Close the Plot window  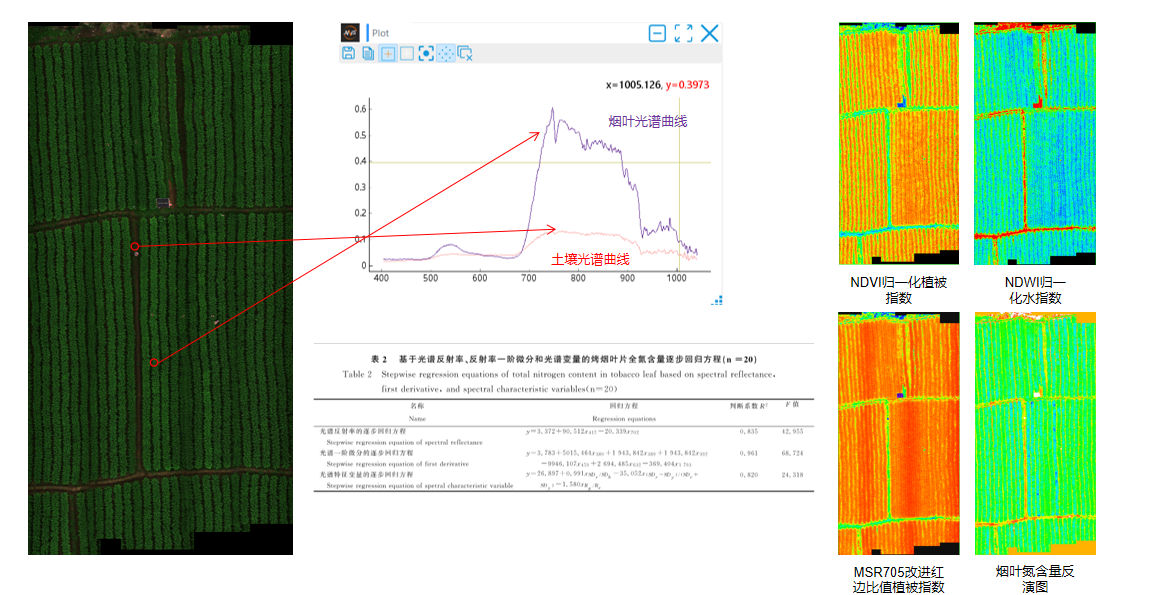pyautogui.click(x=709, y=33)
